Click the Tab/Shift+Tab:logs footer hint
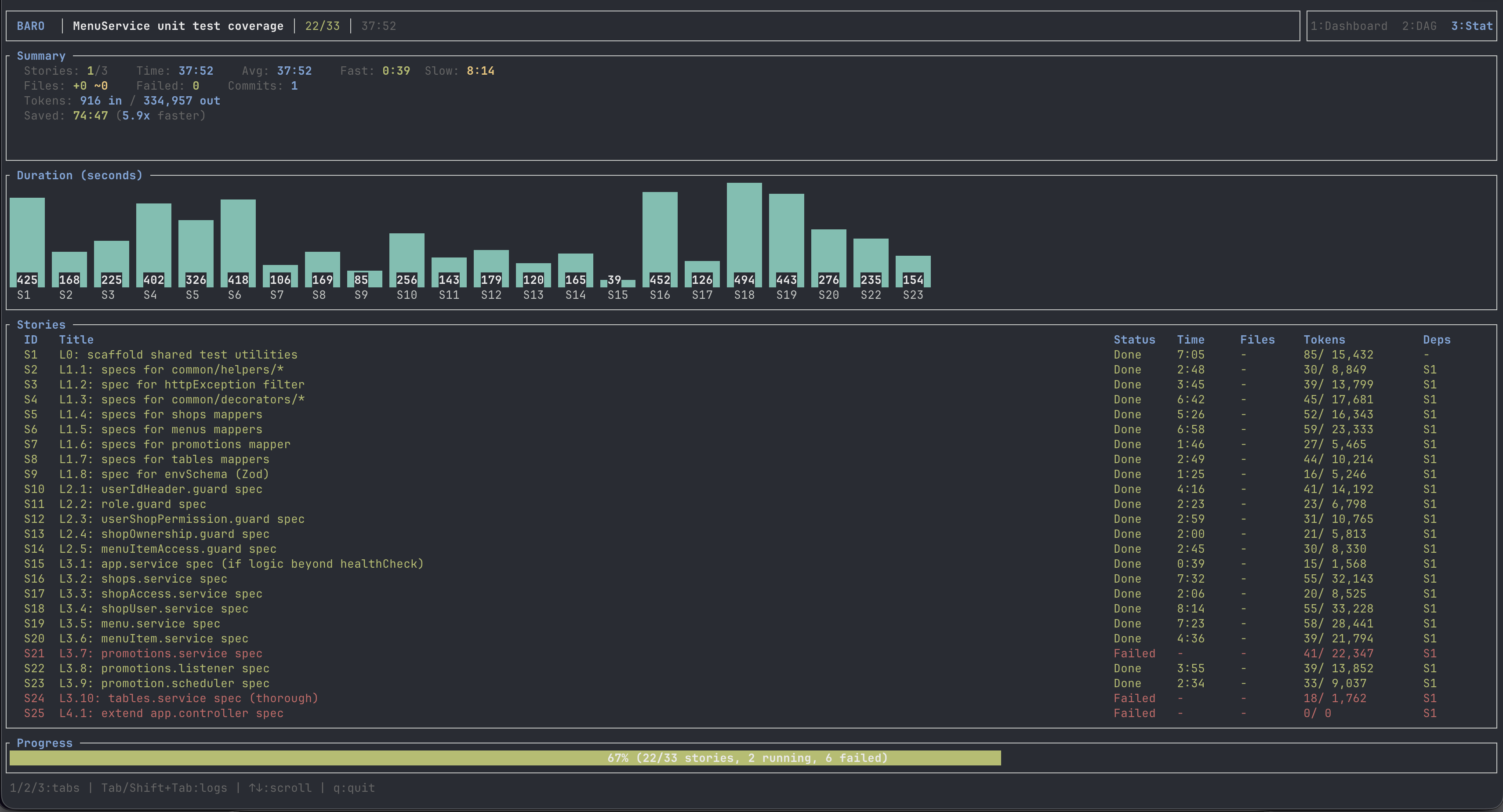Image resolution: width=1503 pixels, height=812 pixels. (164, 788)
